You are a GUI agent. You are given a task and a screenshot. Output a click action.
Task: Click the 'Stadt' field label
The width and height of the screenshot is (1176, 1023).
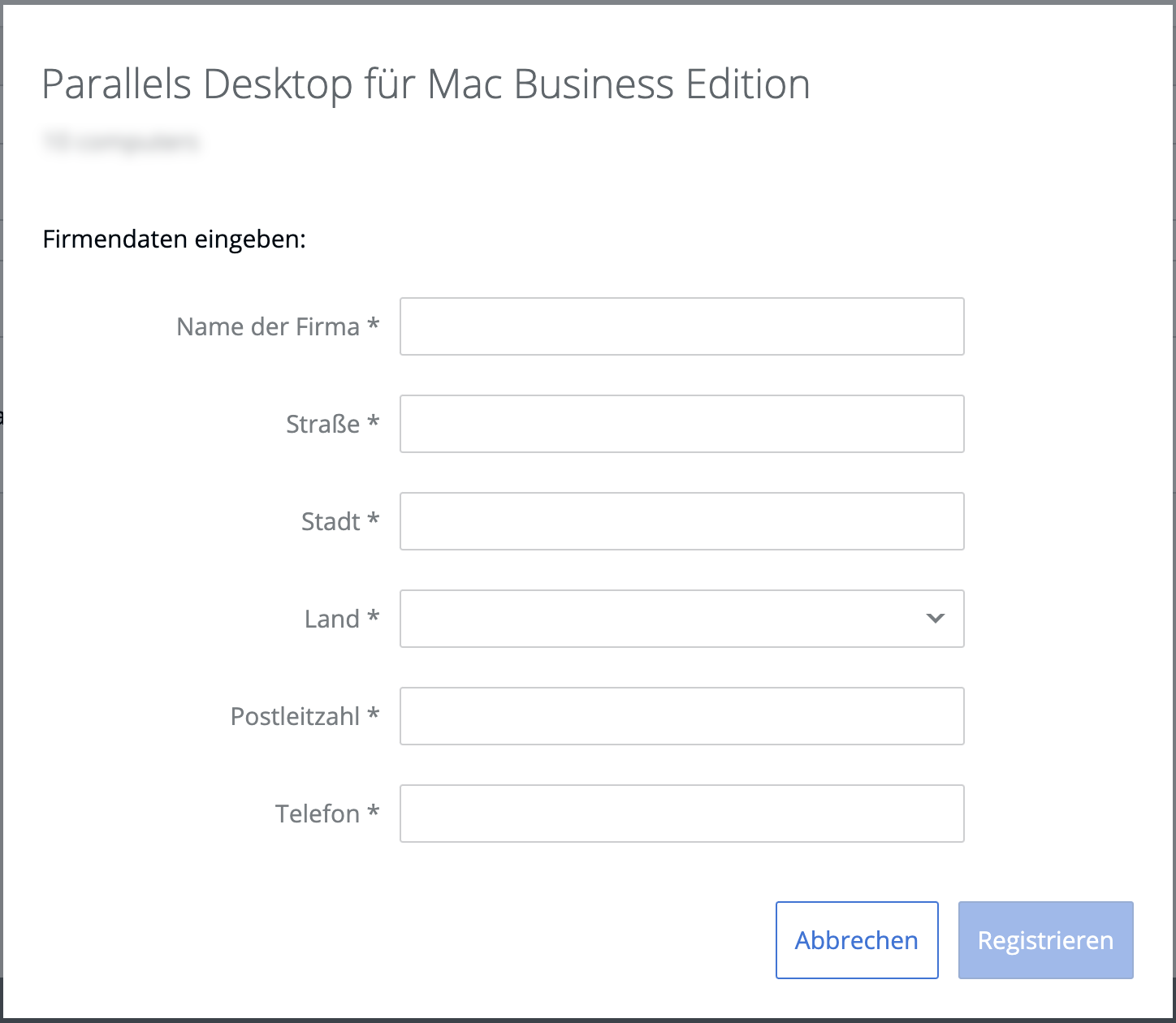tap(330, 521)
